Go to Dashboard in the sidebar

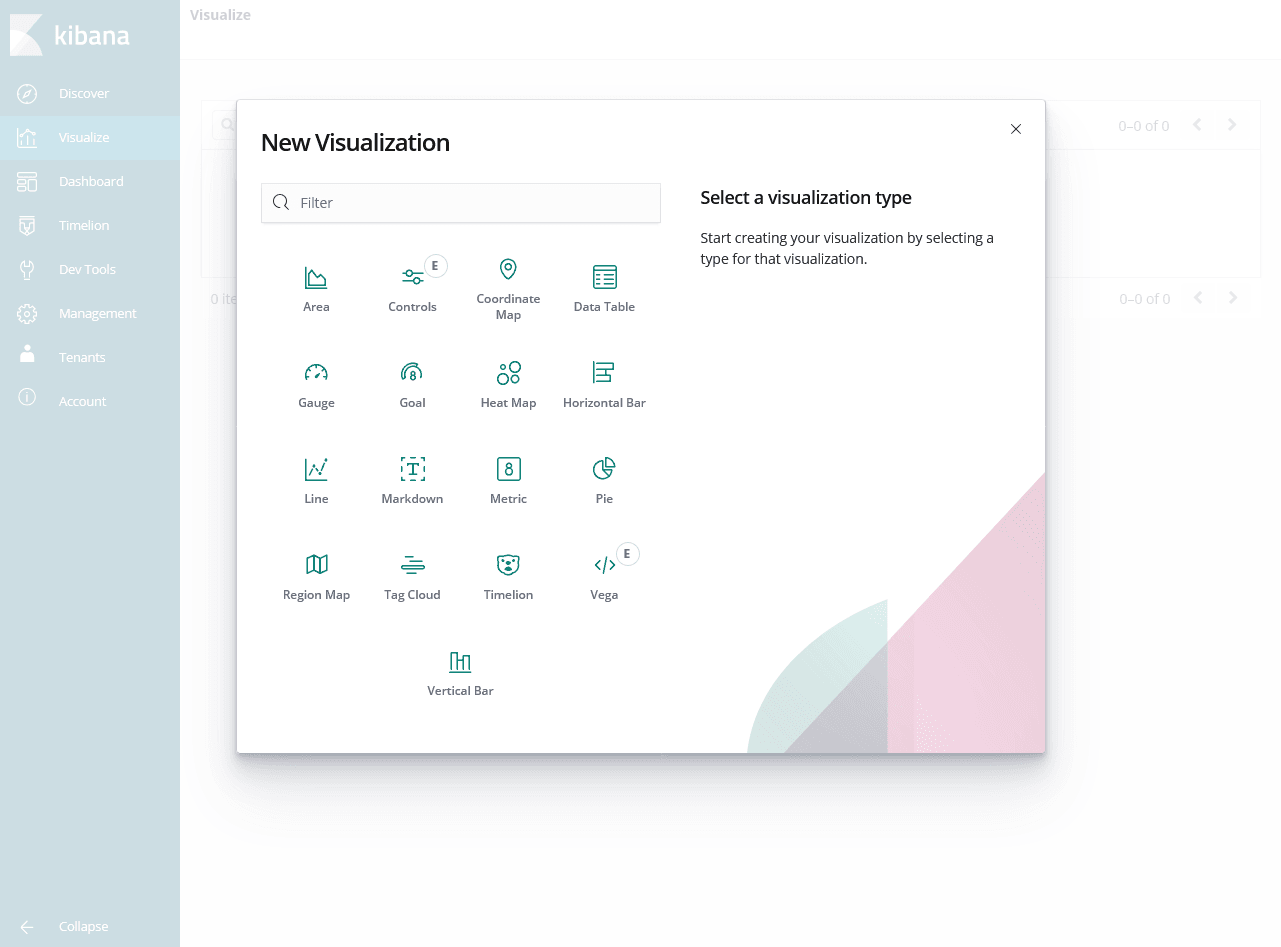click(90, 181)
